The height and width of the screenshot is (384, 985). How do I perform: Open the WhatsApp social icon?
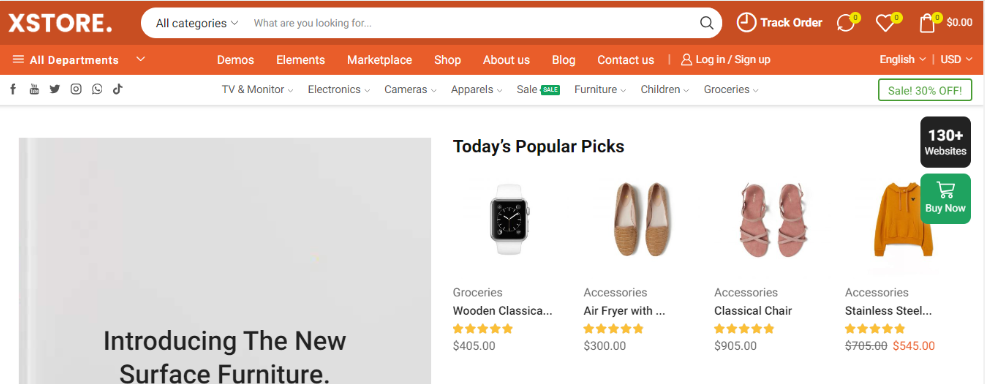97,89
